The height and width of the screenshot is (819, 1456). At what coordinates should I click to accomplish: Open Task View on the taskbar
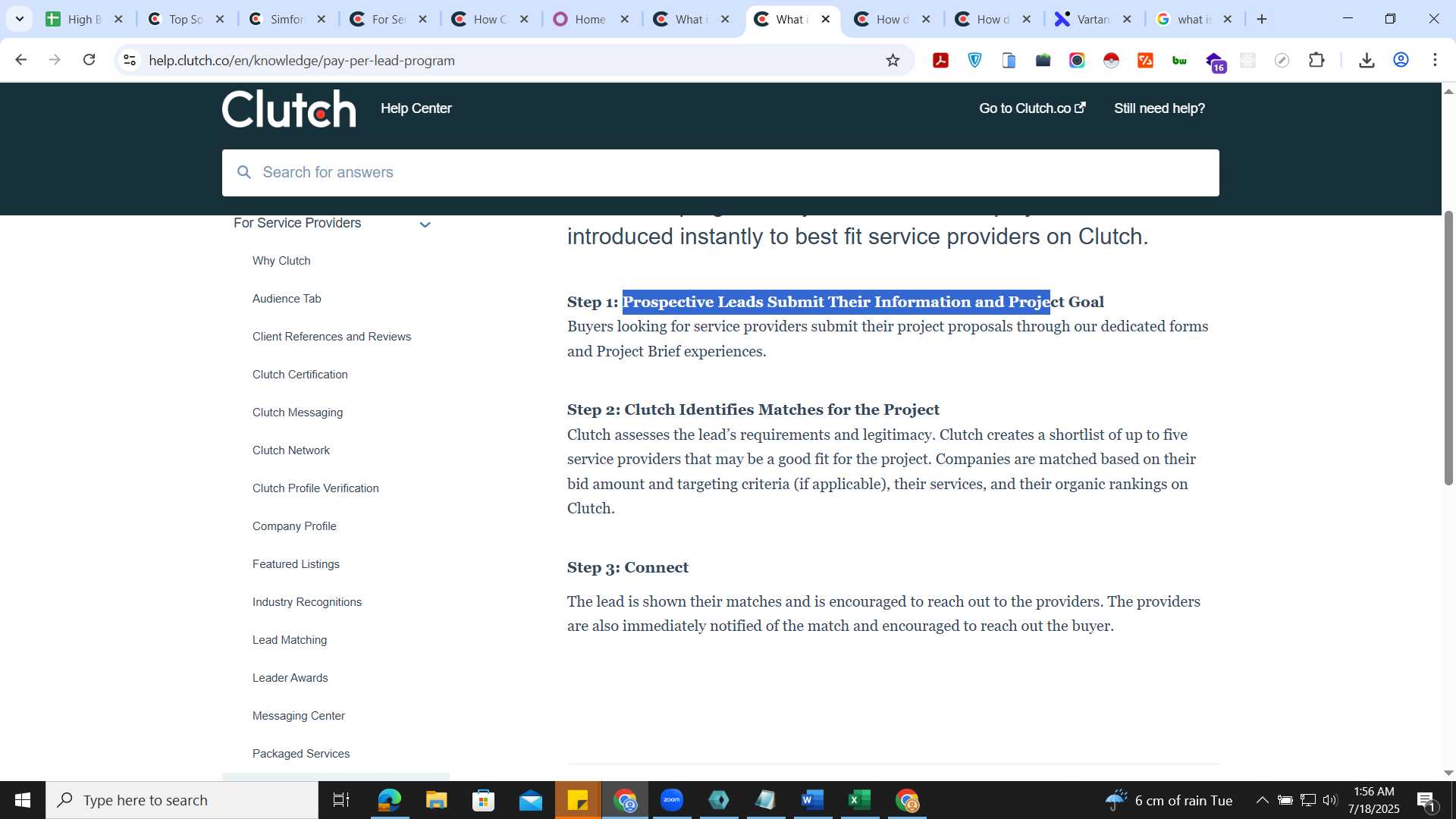pyautogui.click(x=341, y=800)
